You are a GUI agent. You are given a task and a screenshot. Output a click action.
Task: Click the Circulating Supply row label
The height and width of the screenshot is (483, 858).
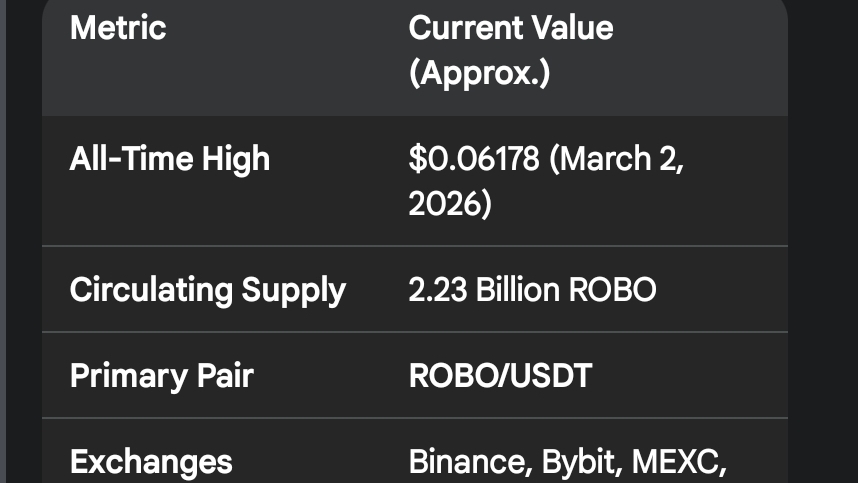[207, 290]
